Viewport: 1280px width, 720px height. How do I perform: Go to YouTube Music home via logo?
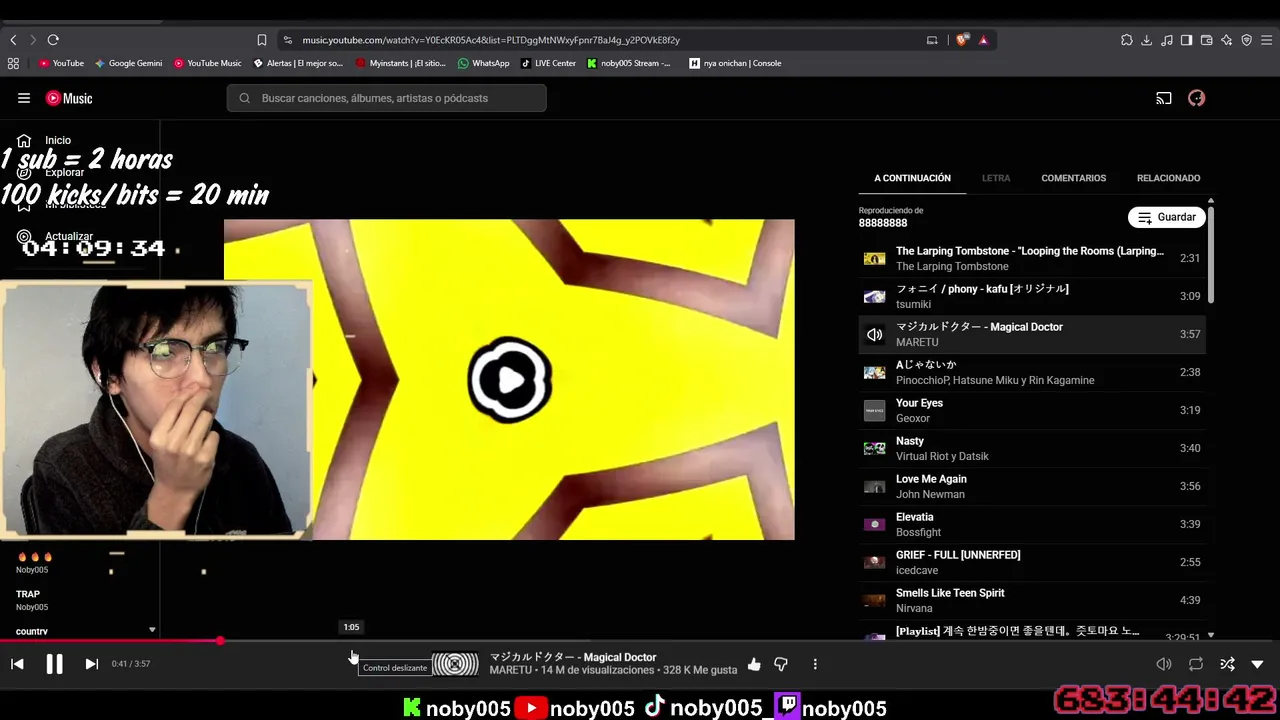pyautogui.click(x=69, y=98)
